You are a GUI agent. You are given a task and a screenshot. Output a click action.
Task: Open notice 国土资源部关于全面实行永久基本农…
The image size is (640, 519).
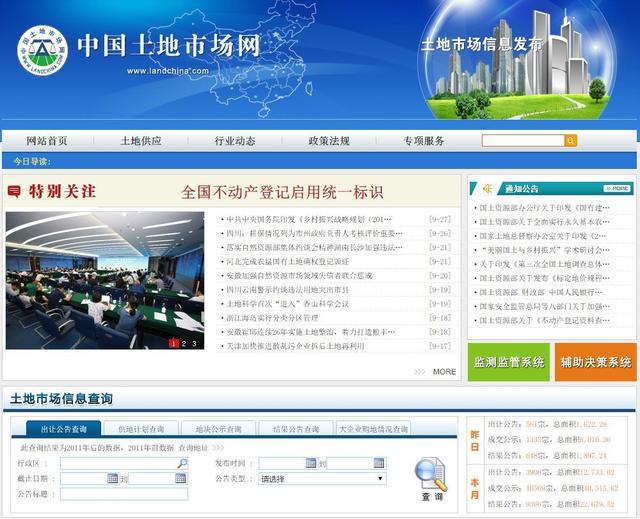point(544,222)
